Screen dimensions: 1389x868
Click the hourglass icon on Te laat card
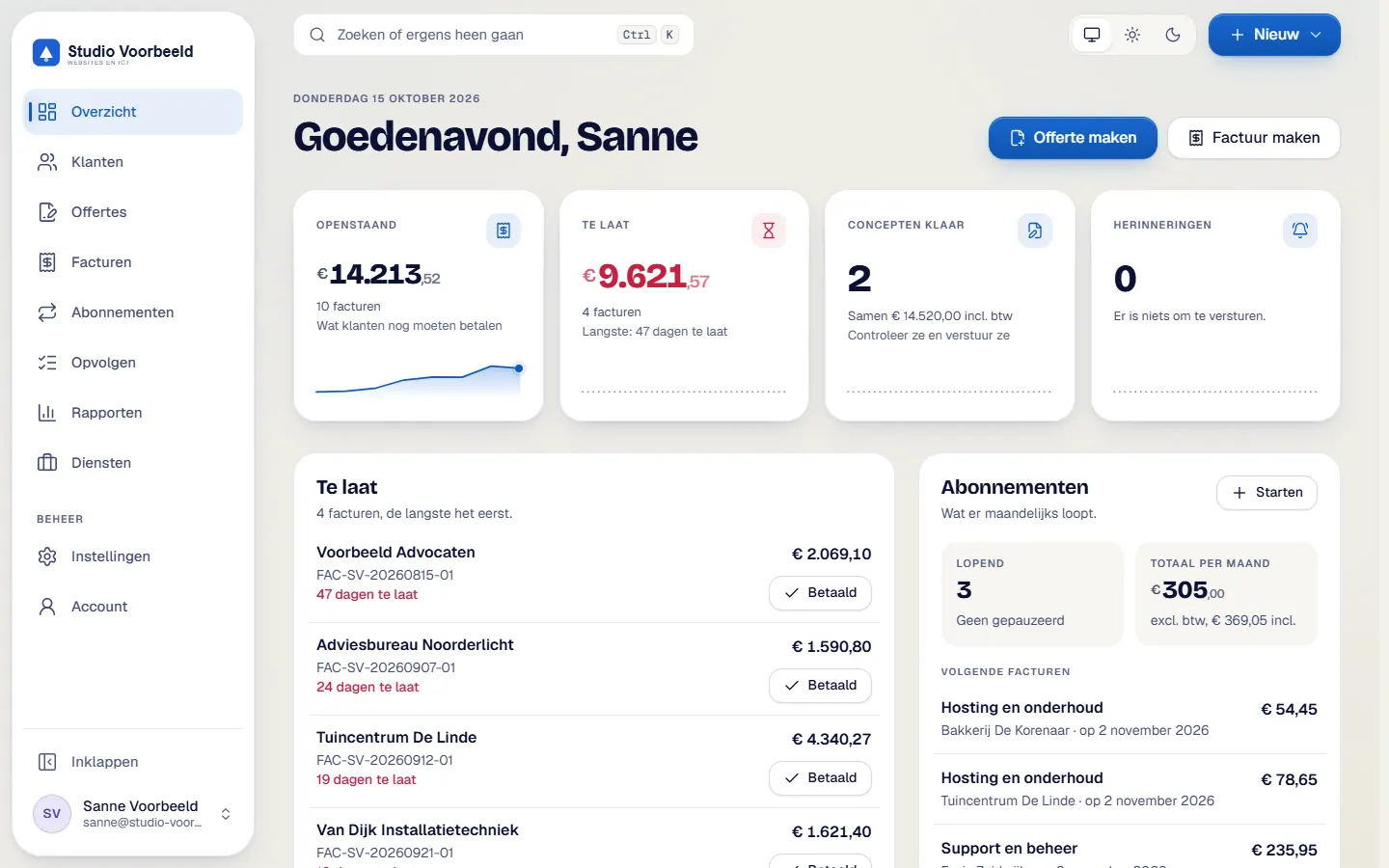click(x=769, y=231)
